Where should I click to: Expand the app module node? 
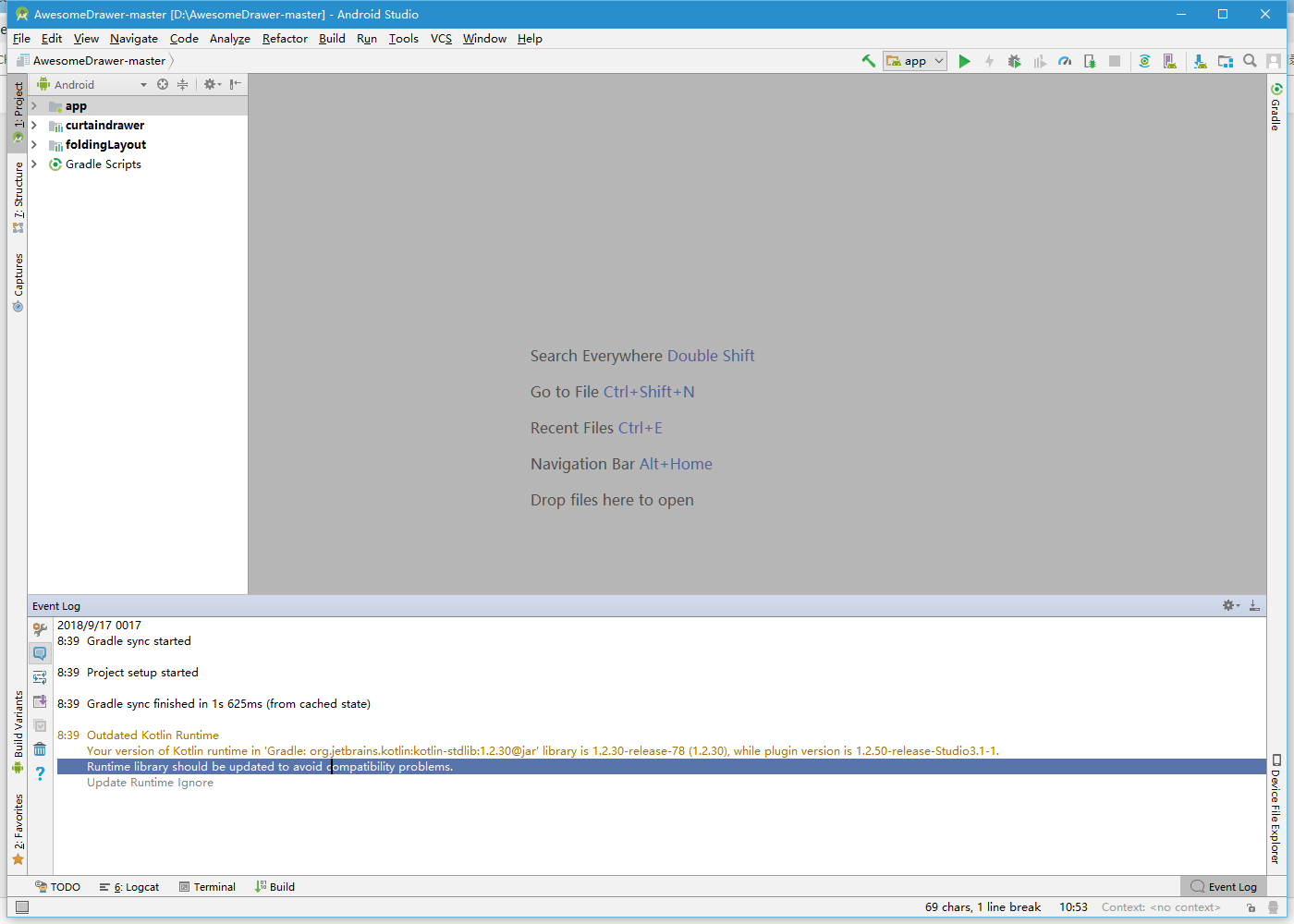coord(34,106)
